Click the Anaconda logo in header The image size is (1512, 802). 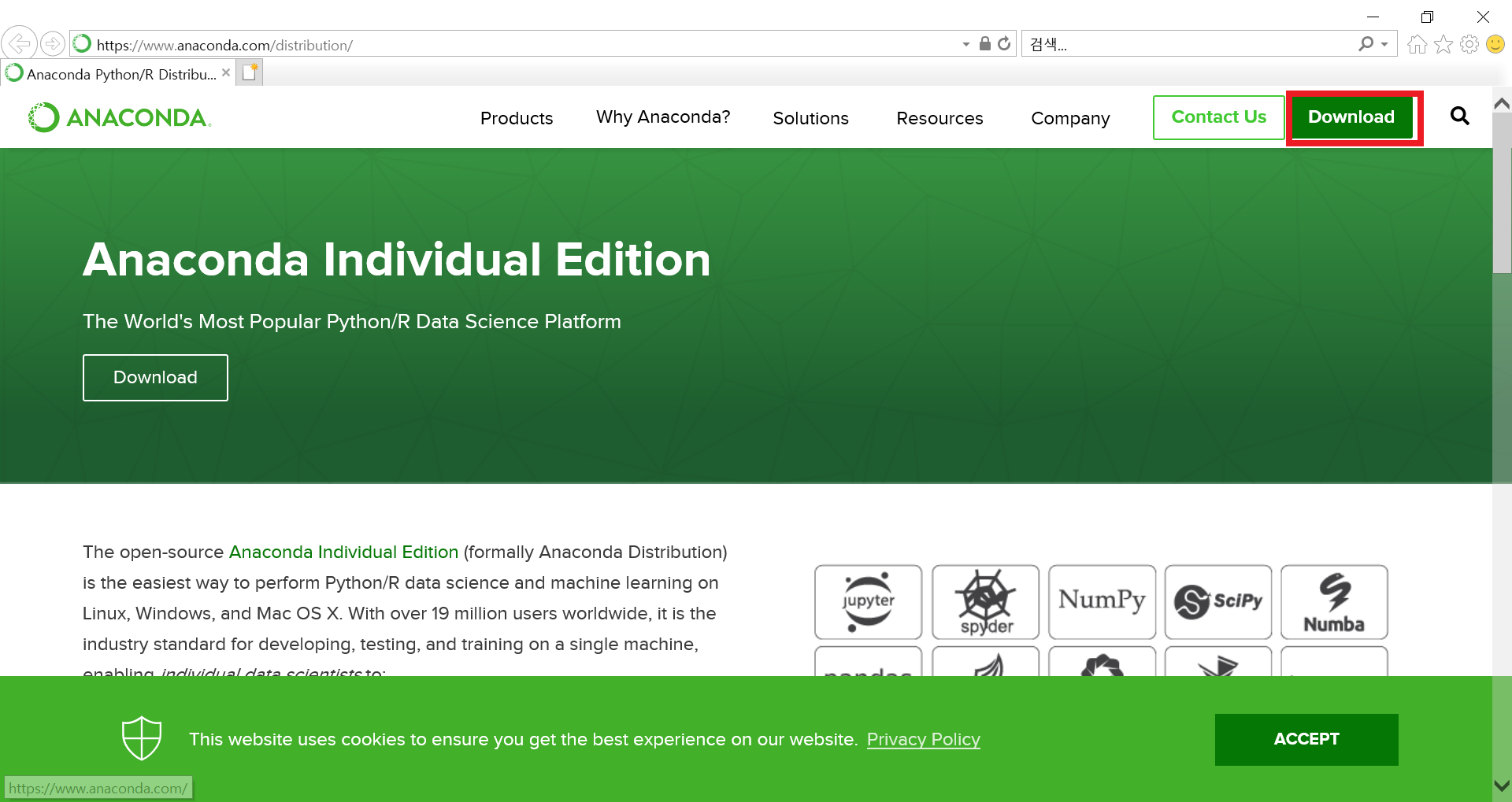click(x=120, y=117)
